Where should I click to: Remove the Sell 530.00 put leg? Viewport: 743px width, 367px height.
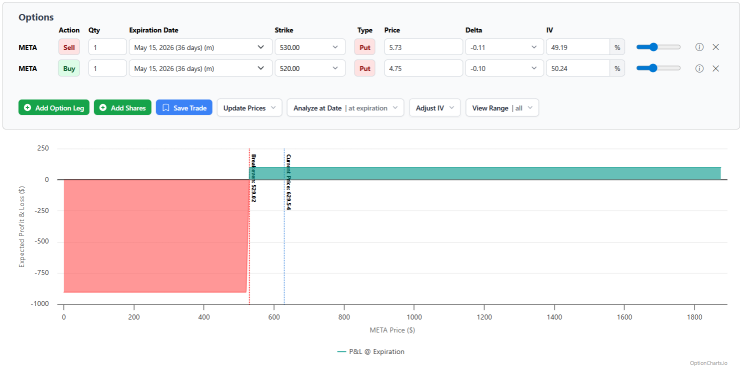click(716, 47)
